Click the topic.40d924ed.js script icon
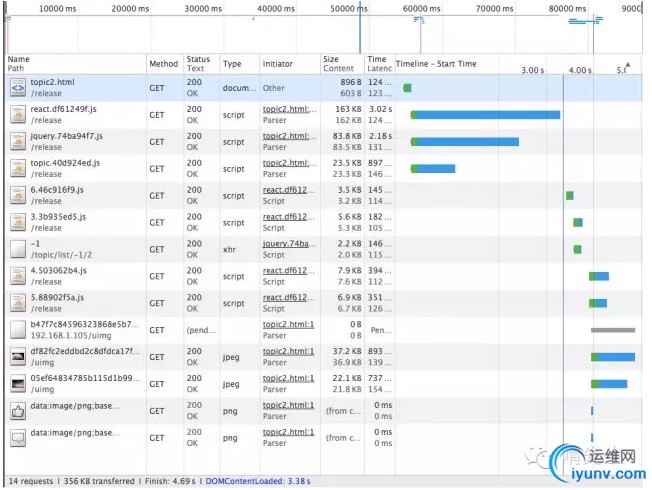 18,168
